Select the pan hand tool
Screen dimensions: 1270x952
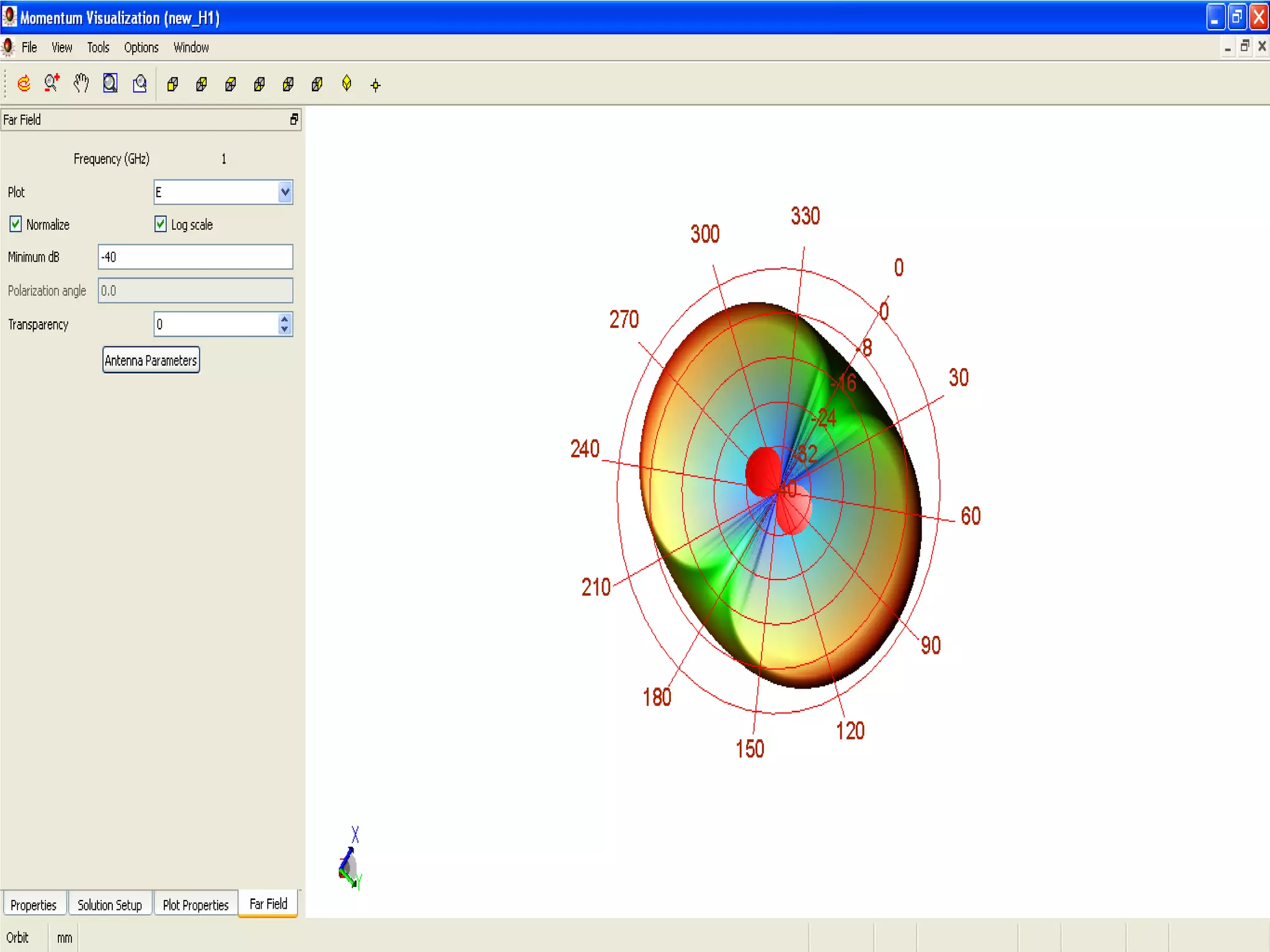coord(81,84)
